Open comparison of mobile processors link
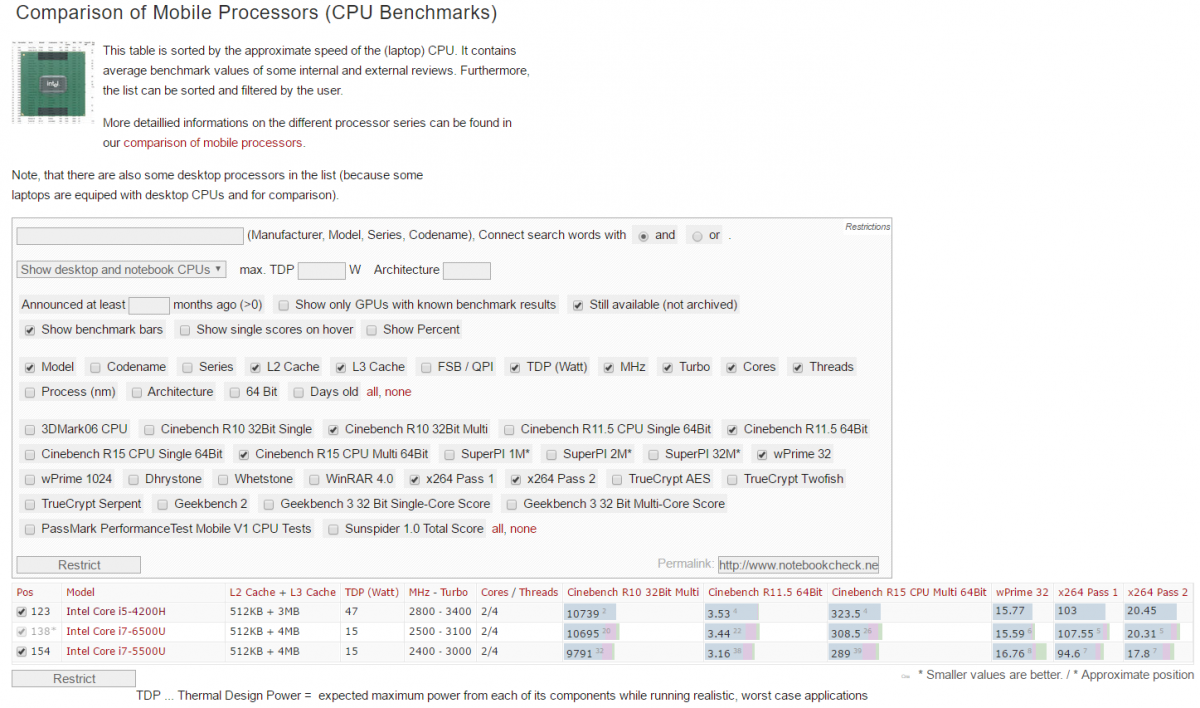The image size is (1200, 708). [213, 143]
